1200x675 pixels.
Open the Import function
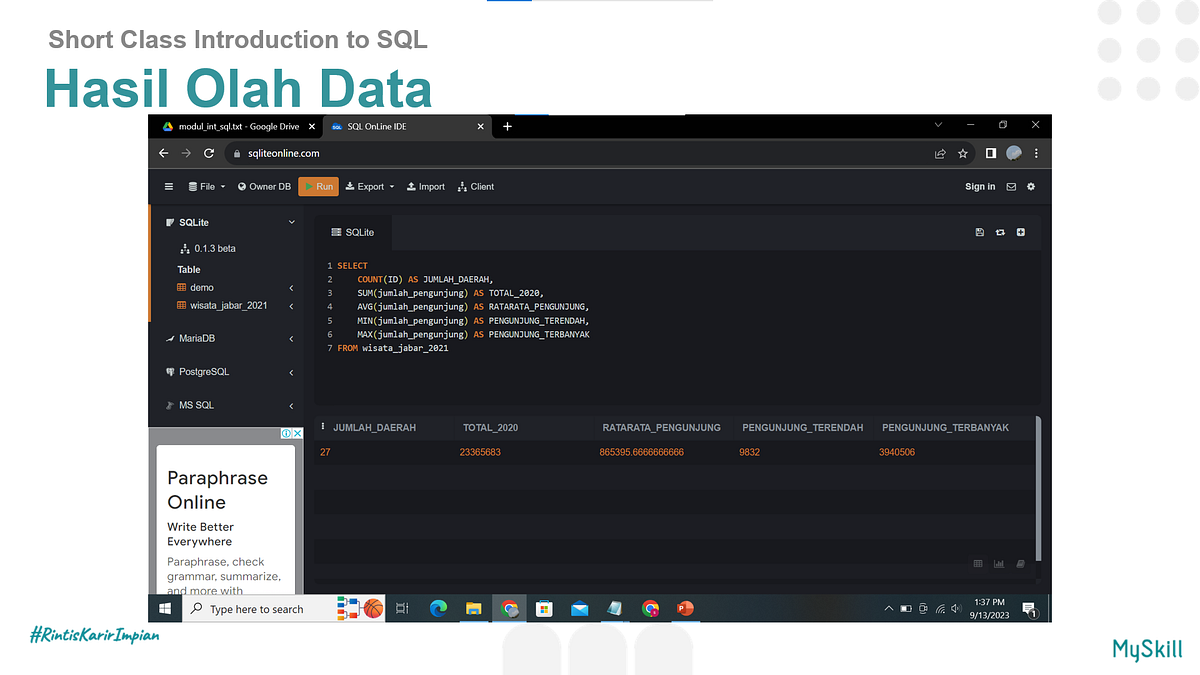pos(426,186)
